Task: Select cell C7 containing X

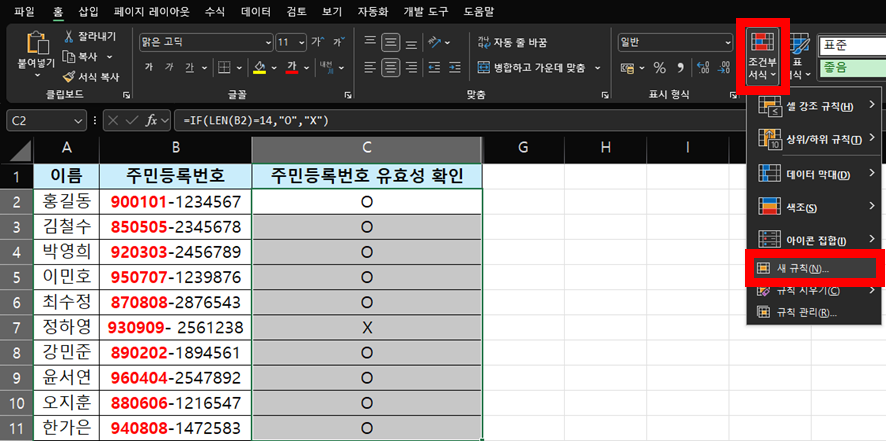Action: 367,327
